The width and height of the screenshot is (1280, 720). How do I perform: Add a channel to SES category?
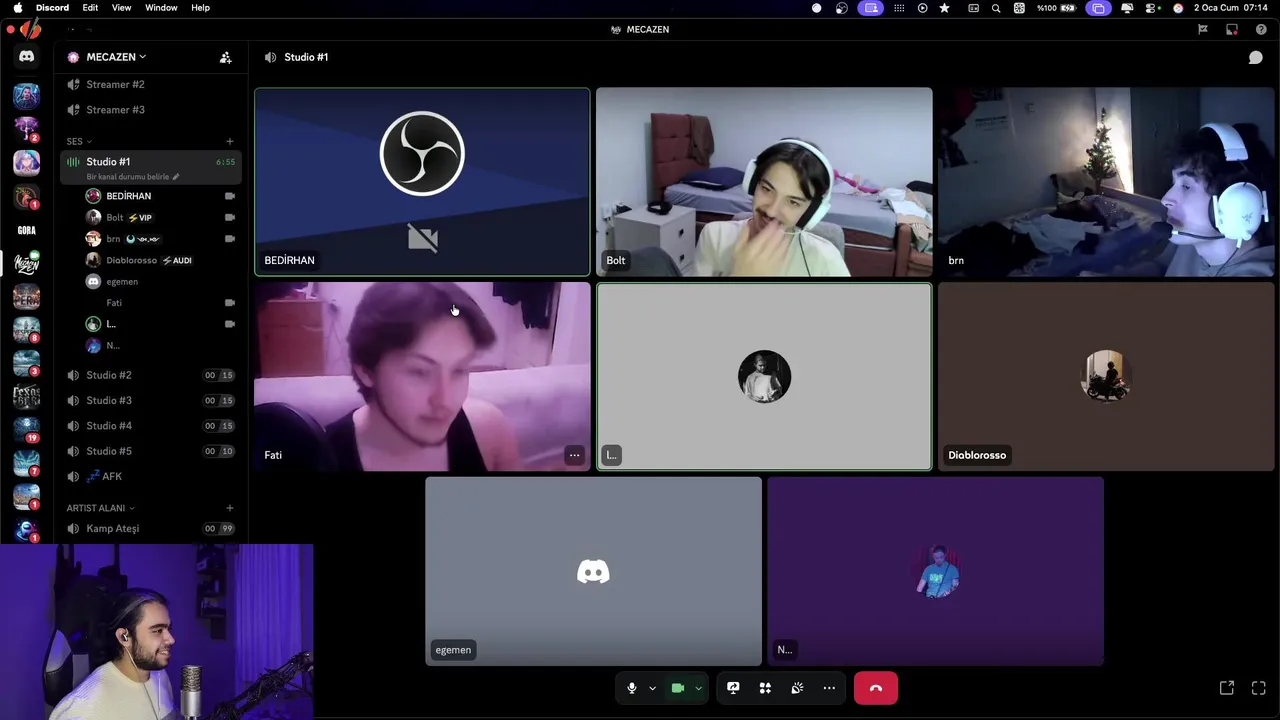coord(229,141)
